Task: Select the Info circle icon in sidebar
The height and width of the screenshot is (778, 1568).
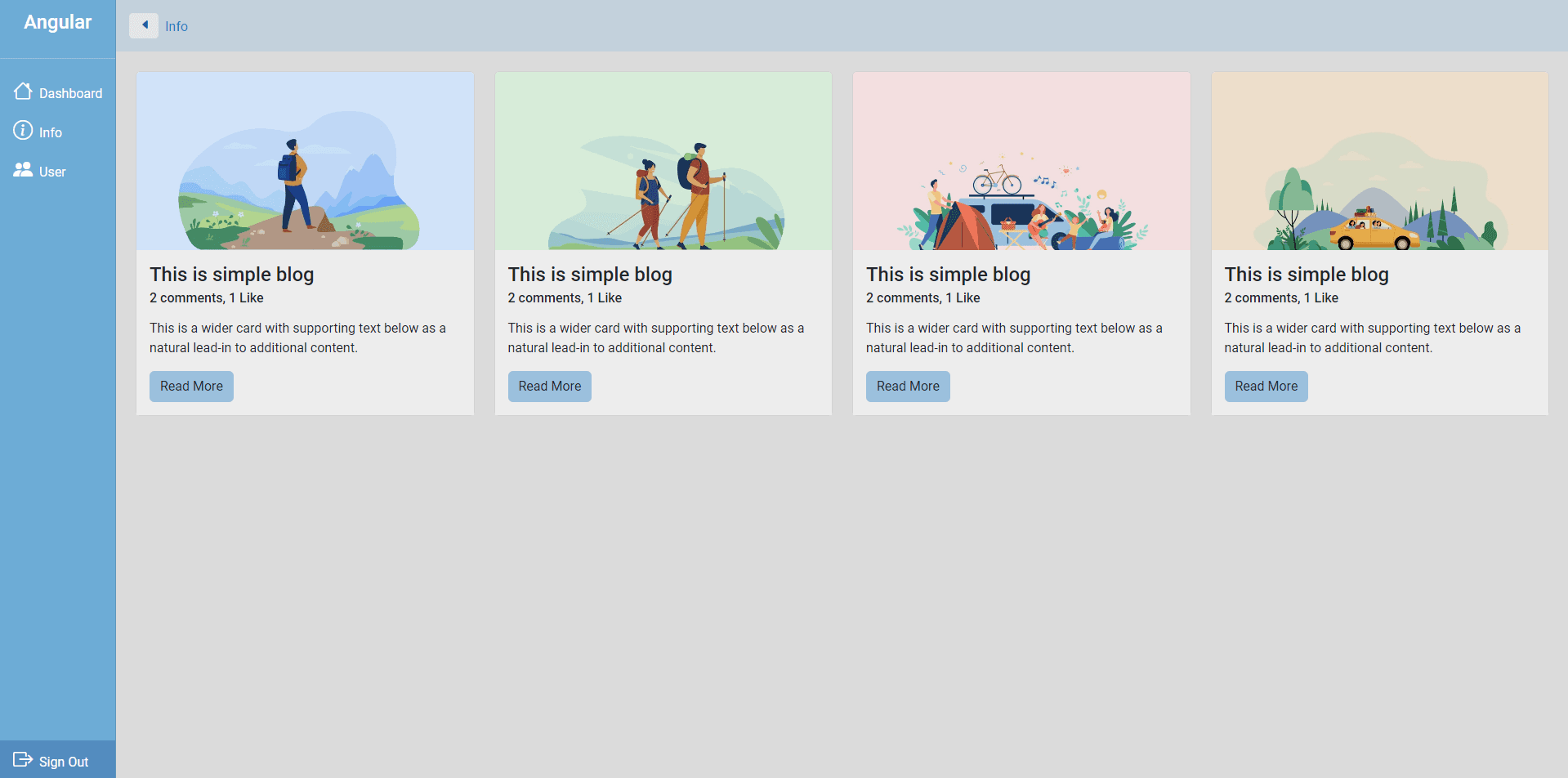Action: pos(22,132)
